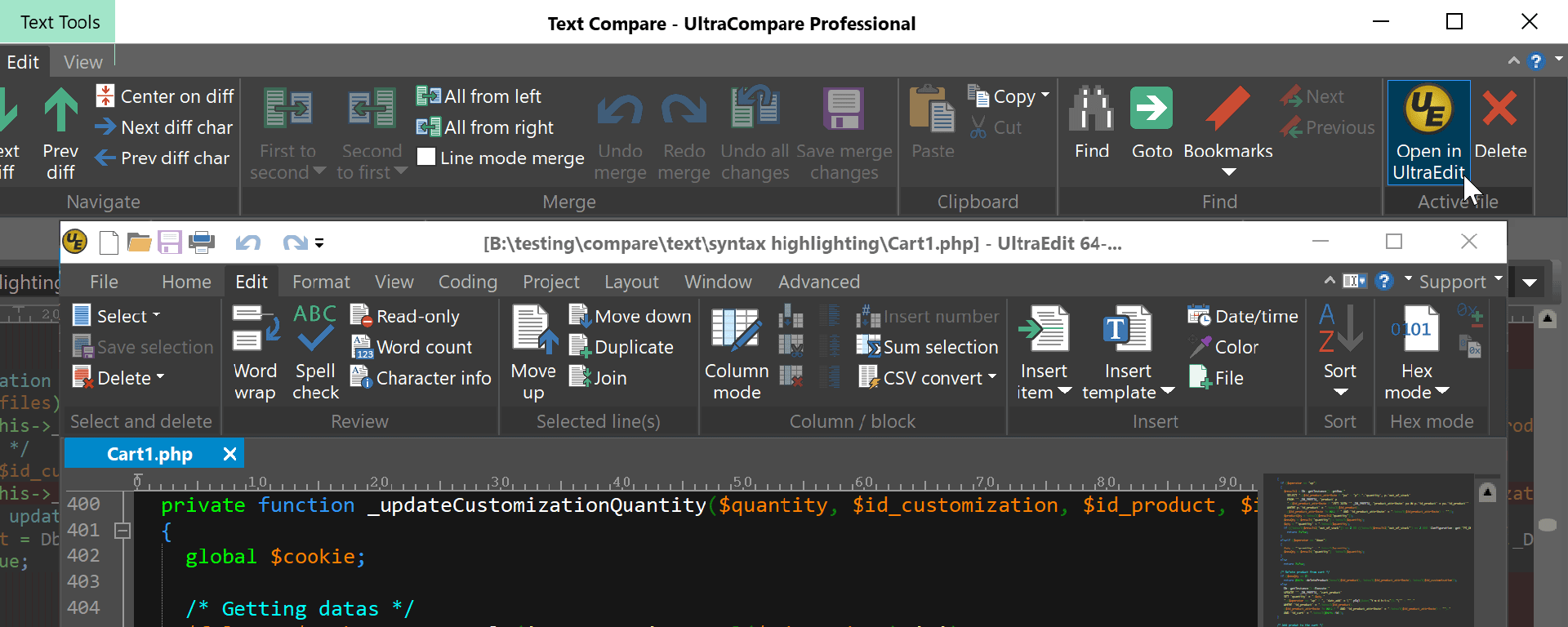
Task: Click the Join lines tool
Action: pos(599,378)
